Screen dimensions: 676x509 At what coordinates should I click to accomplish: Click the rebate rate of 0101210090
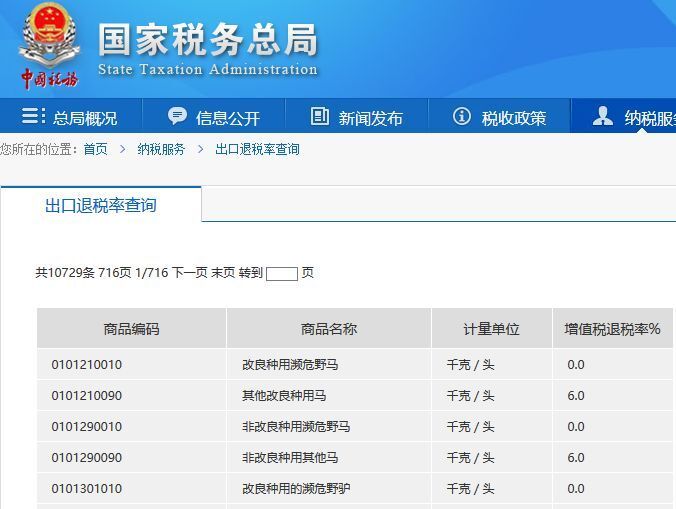(576, 396)
